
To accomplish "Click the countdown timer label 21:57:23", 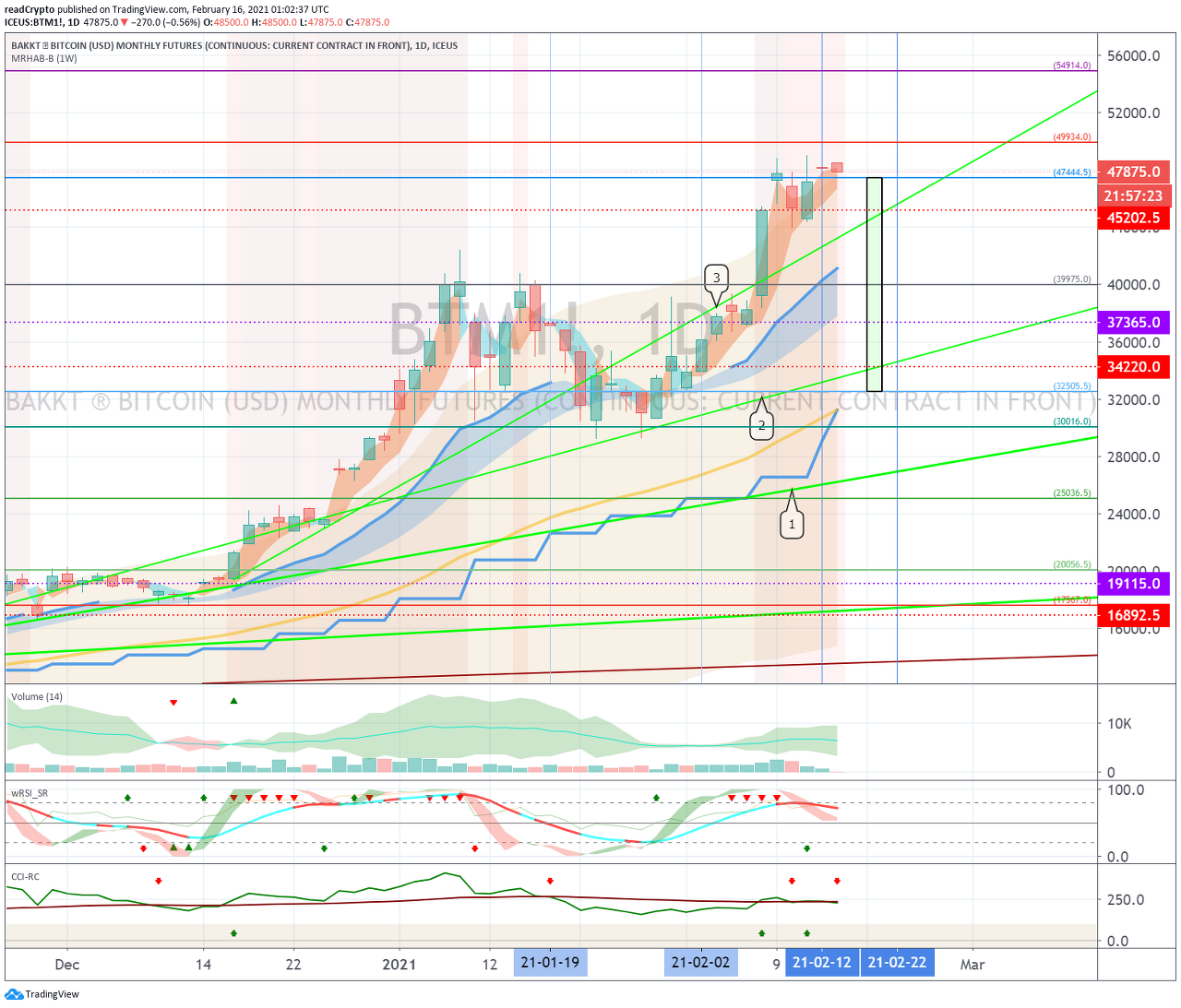I will (1134, 196).
